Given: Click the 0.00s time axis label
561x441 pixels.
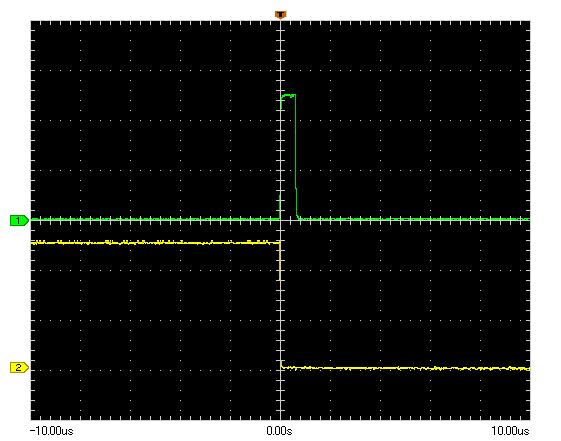Looking at the screenshot, I should coord(279,431).
